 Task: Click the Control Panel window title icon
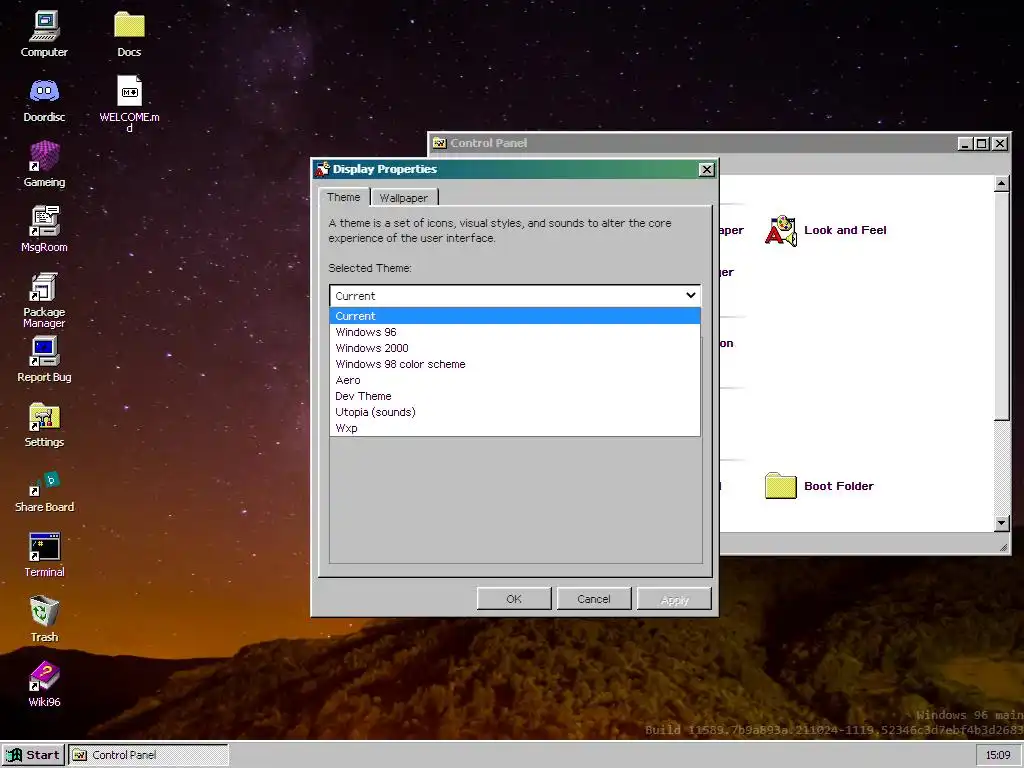point(440,143)
